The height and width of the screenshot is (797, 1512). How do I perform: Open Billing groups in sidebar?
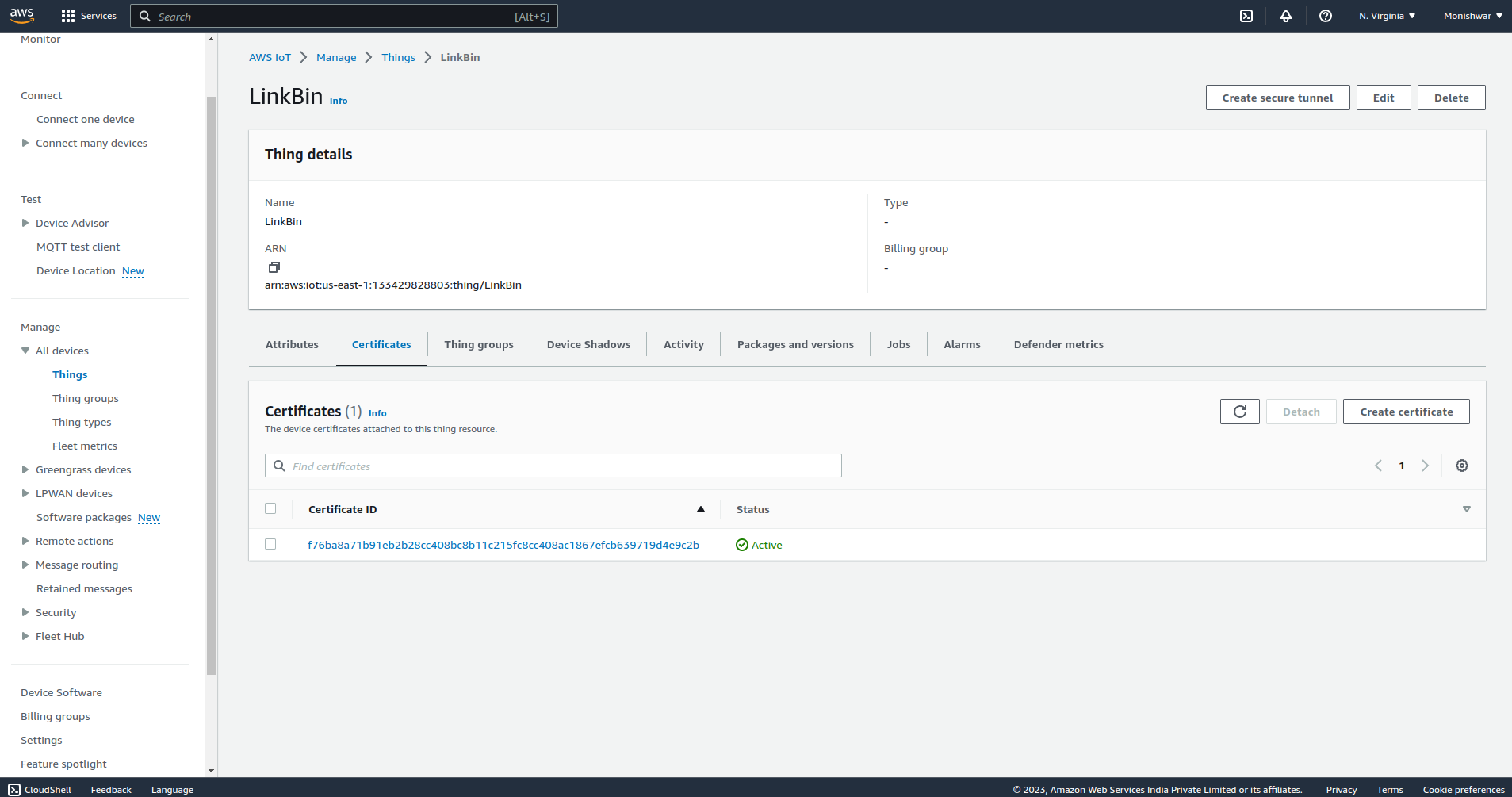pos(56,716)
